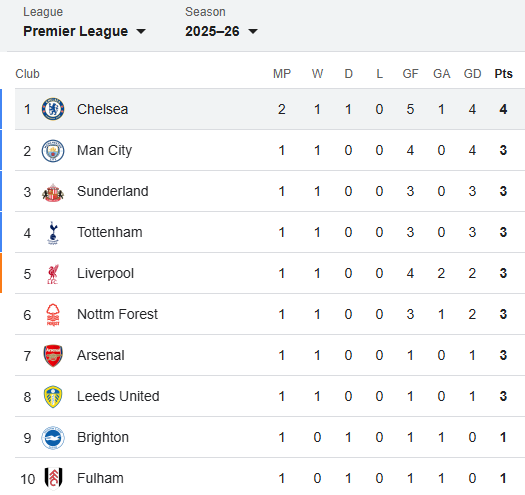The height and width of the screenshot is (495, 525).
Task: Click the Arsenal cannon crest
Action: pyautogui.click(x=53, y=356)
